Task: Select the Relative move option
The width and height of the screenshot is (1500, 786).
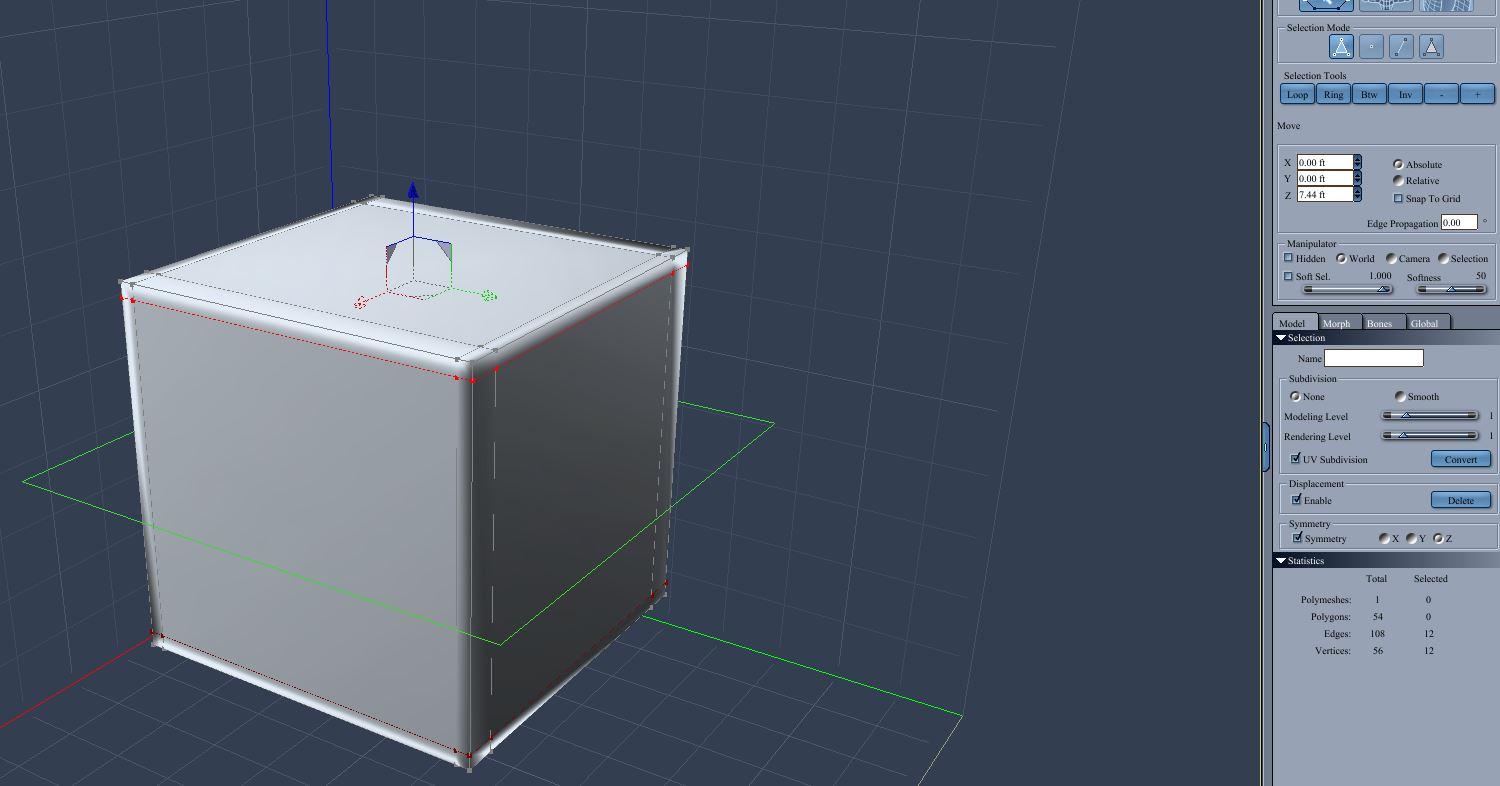Action: pos(1398,180)
